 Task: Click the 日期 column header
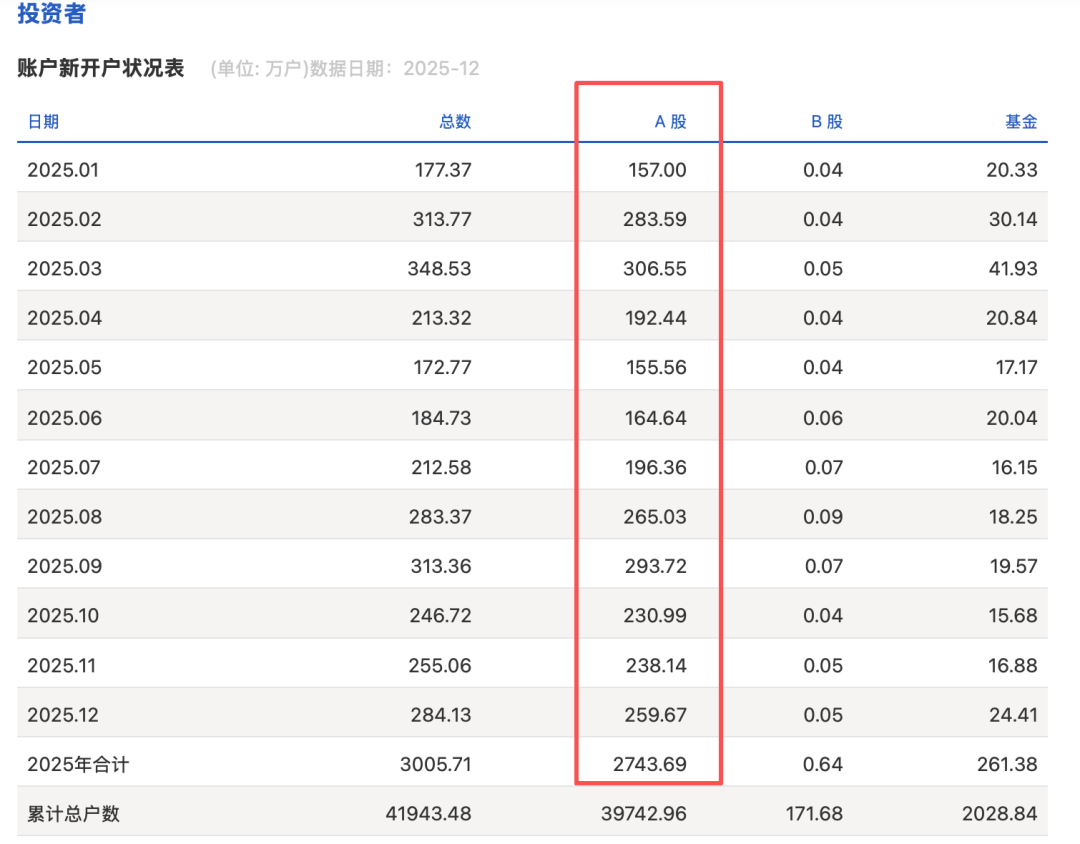pyautogui.click(x=43, y=122)
